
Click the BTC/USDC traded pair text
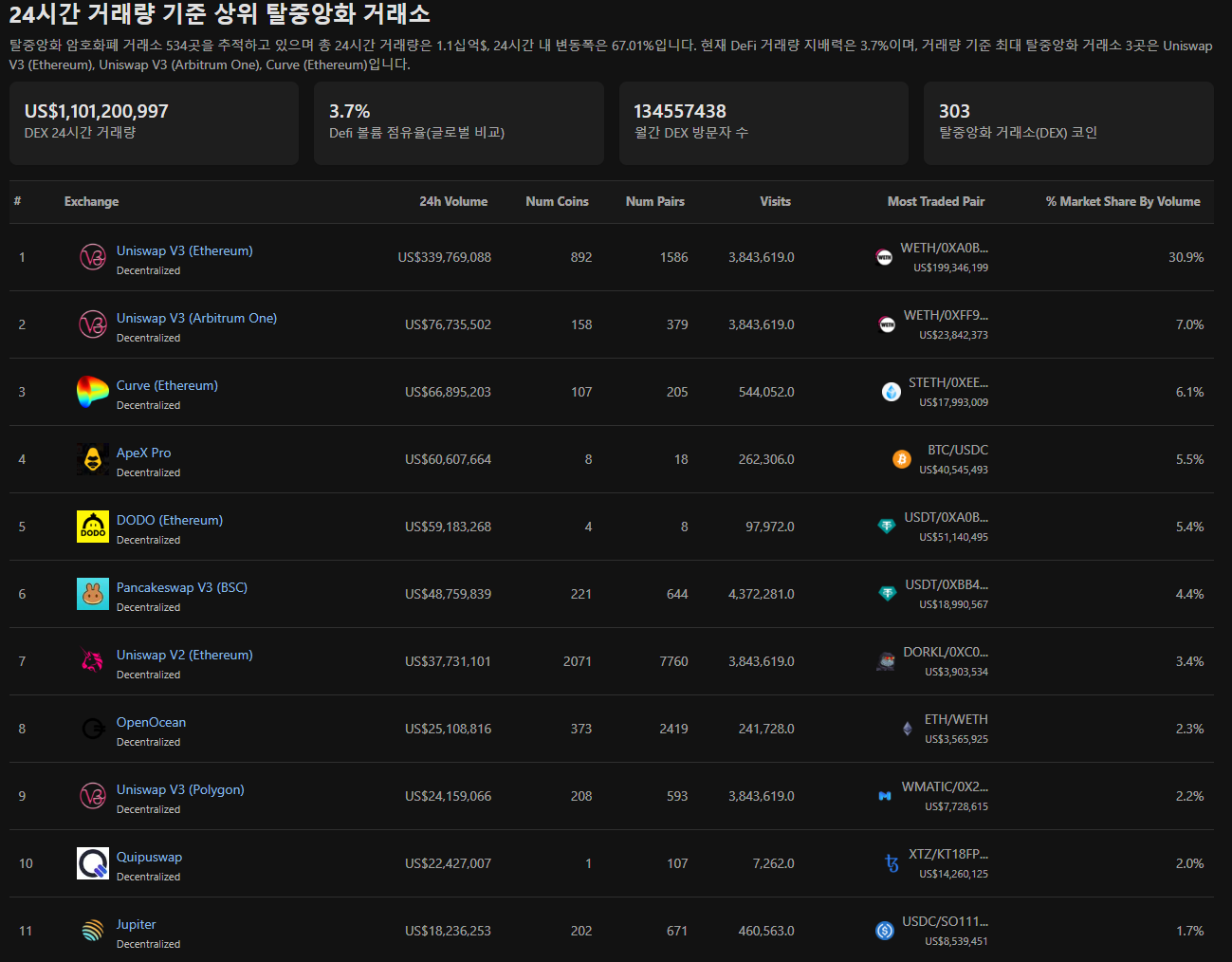click(x=958, y=450)
